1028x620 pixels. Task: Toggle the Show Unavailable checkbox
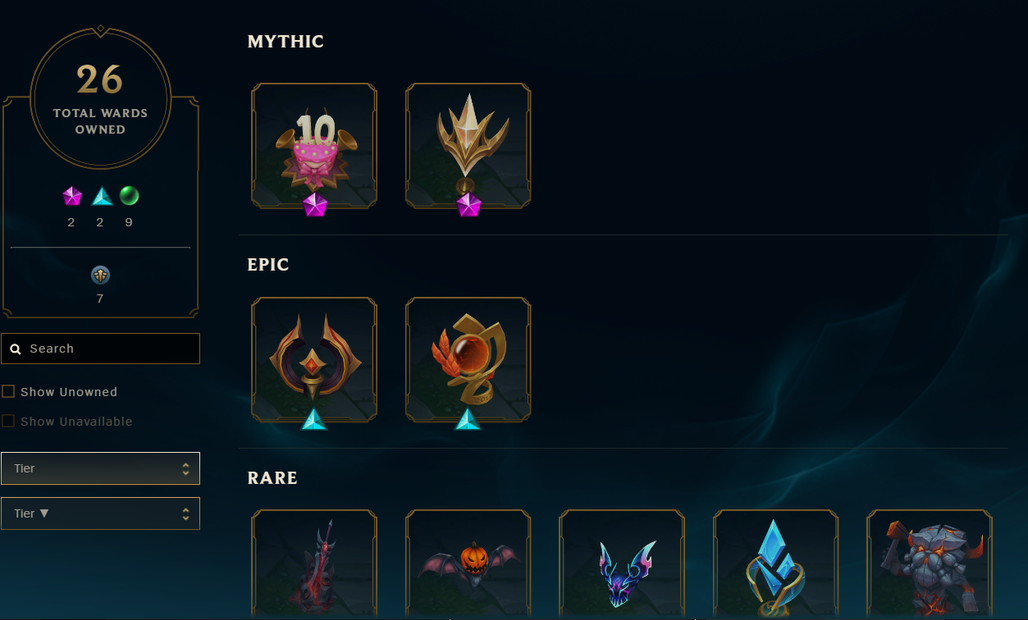(9, 421)
